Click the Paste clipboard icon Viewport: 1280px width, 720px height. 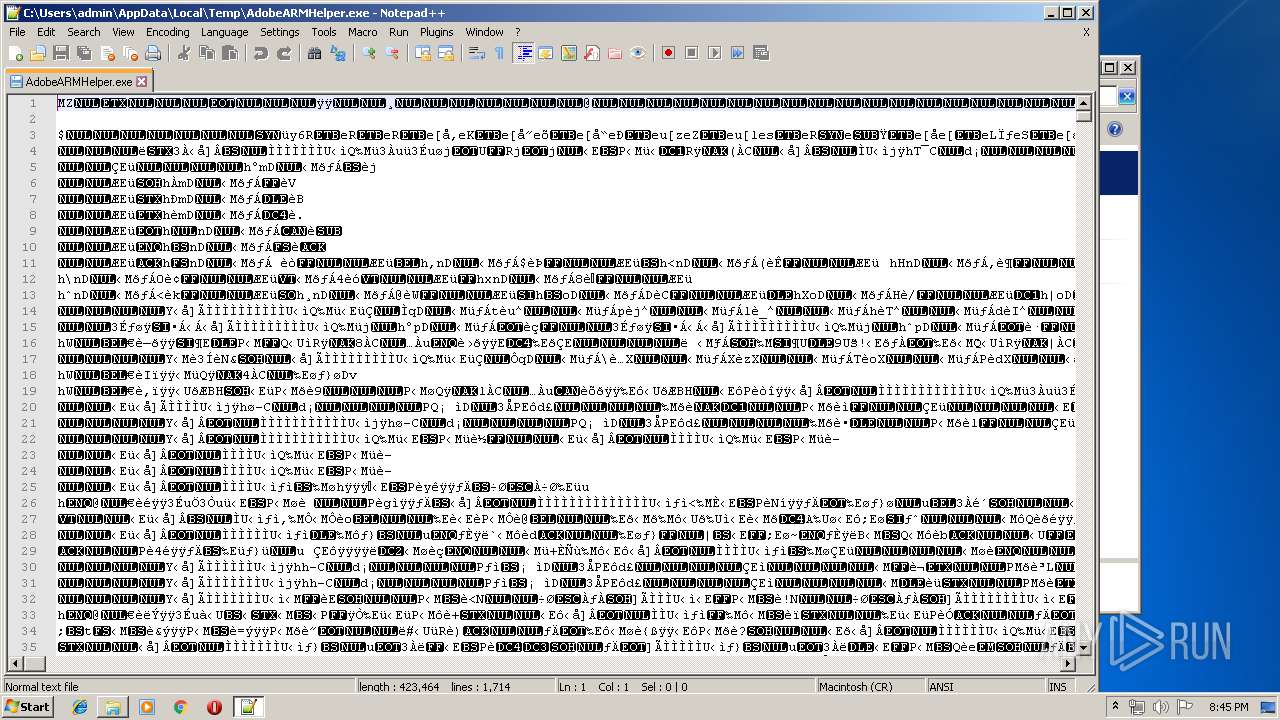[x=230, y=53]
